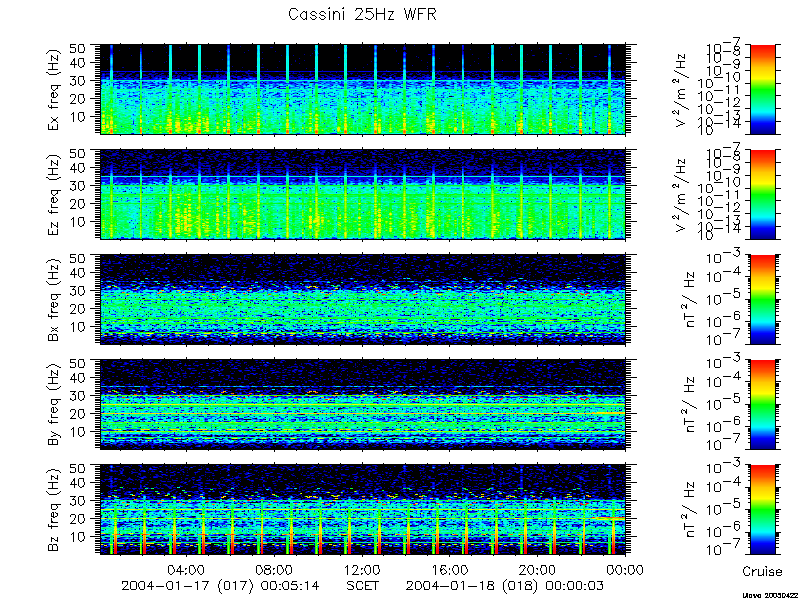Image resolution: width=800 pixels, height=600 pixels.
Task: Click the Bz panel nT²/Hz color bar
Action: [x=762, y=509]
